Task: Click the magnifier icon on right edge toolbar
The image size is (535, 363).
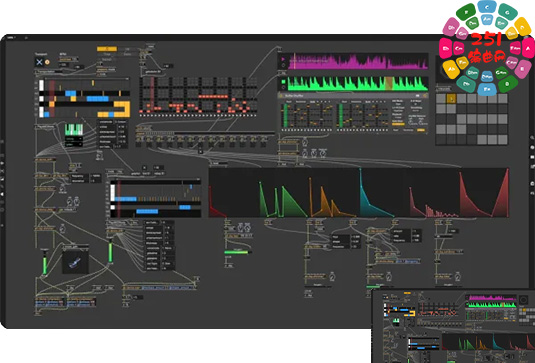Action: 532,137
